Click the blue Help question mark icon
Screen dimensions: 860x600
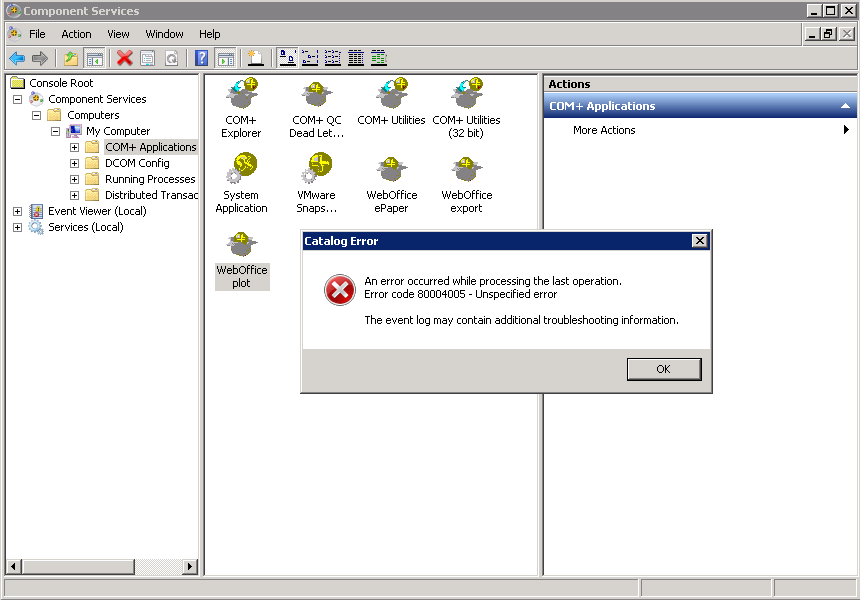[x=201, y=58]
